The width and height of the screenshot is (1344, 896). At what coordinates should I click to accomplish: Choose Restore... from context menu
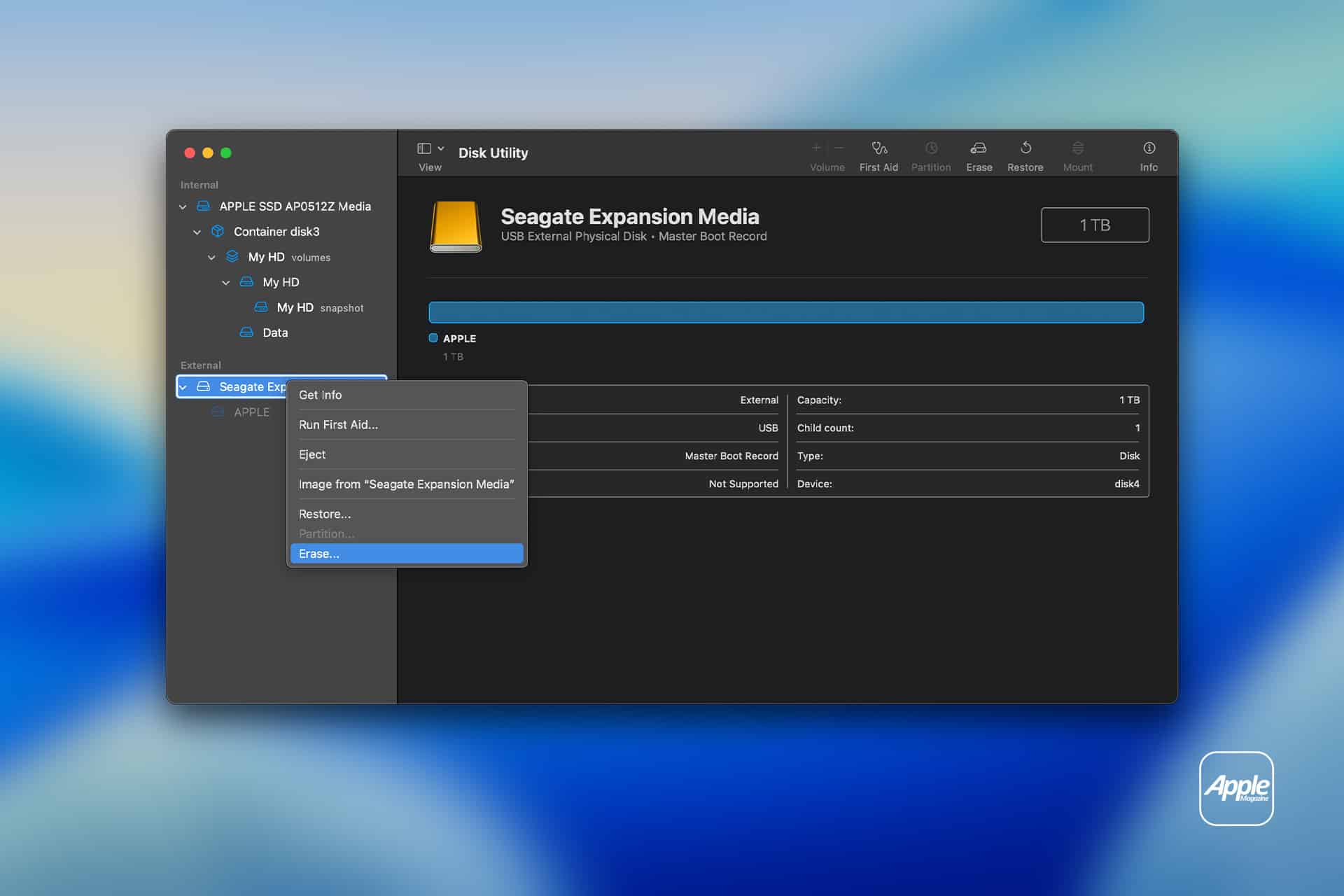[407, 514]
